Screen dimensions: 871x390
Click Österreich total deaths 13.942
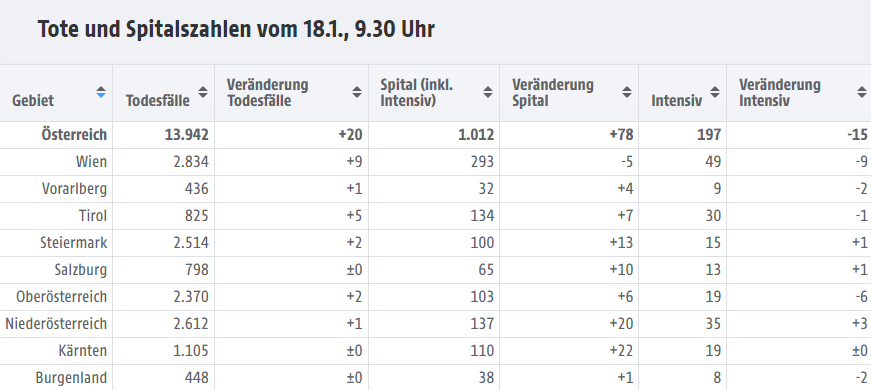(187, 134)
